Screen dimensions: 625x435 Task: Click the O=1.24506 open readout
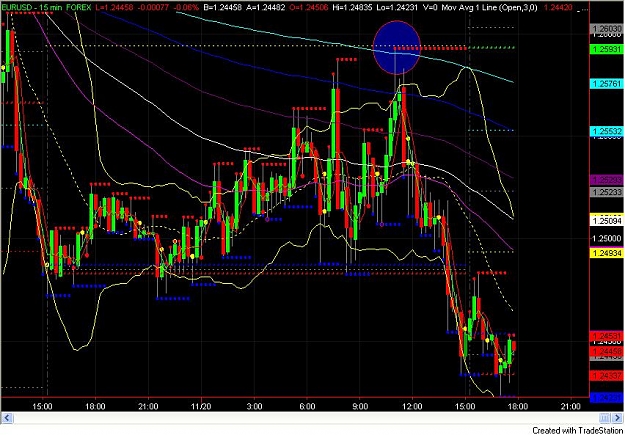tap(307, 6)
